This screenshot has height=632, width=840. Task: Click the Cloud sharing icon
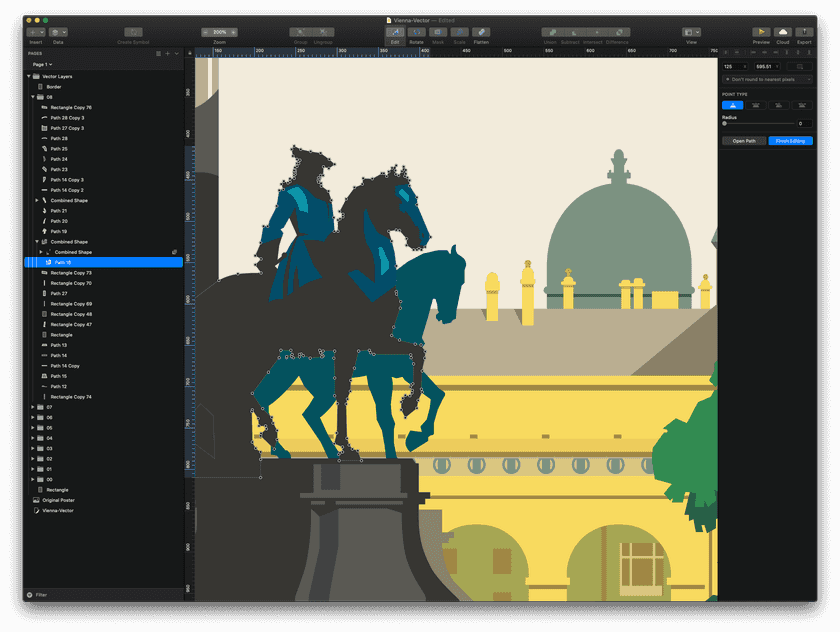pyautogui.click(x=783, y=32)
